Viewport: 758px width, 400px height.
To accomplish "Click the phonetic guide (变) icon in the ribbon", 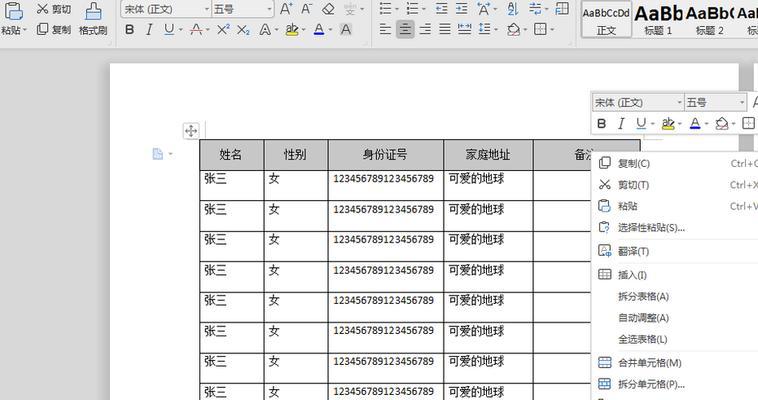I will [x=350, y=9].
